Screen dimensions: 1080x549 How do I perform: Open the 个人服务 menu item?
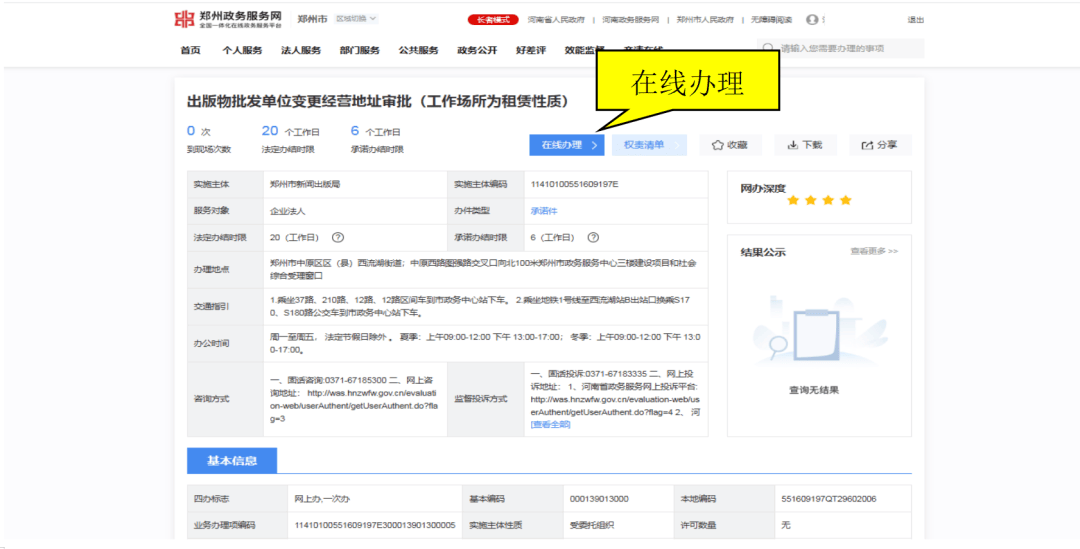[x=242, y=50]
